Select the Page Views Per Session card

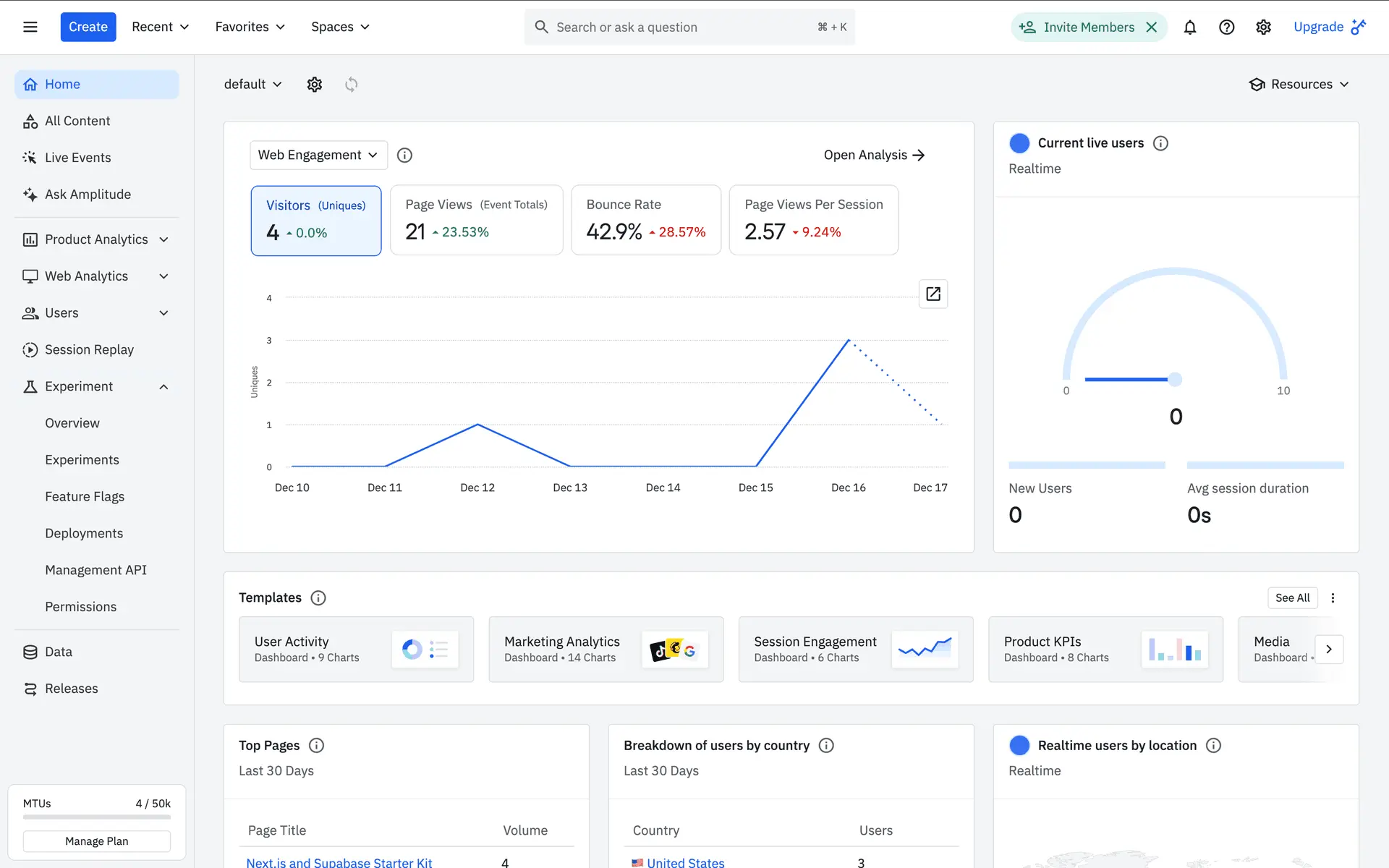[813, 220]
